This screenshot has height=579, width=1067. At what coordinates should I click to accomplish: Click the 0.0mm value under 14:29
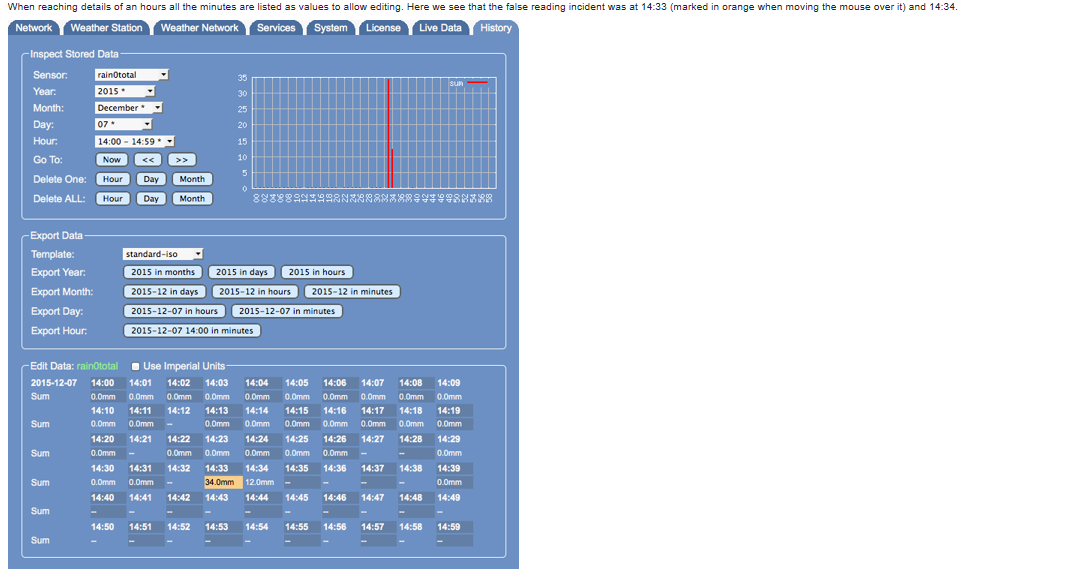(450, 453)
